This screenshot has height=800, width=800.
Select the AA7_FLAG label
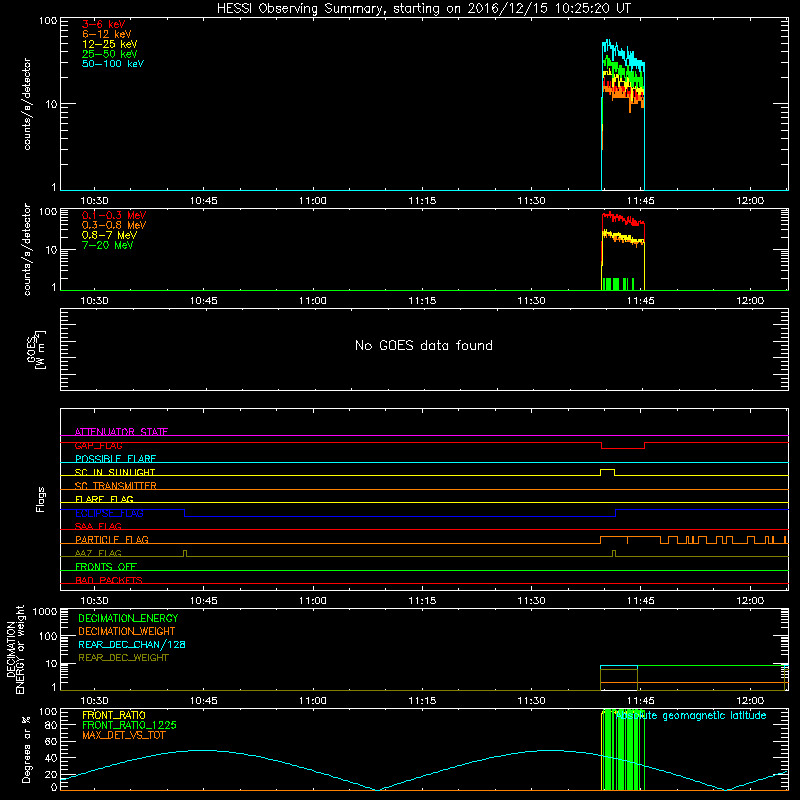(x=98, y=553)
